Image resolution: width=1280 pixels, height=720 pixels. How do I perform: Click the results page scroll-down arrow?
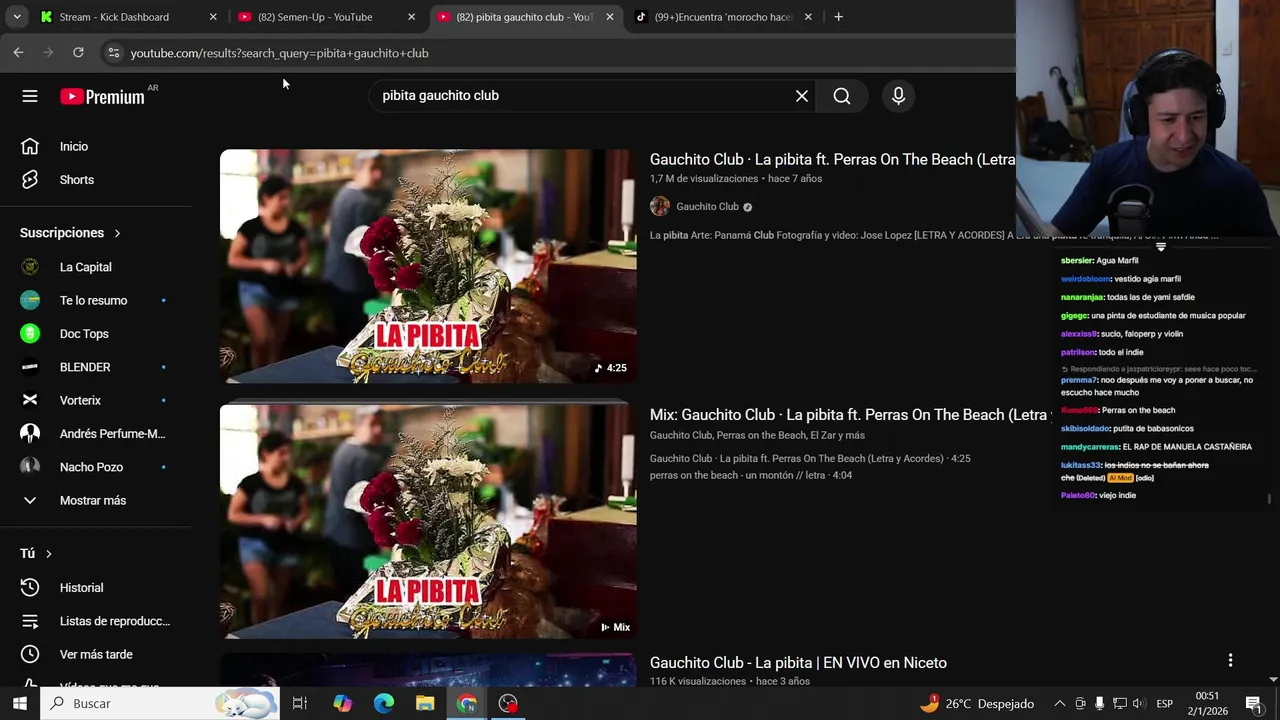tap(1273, 680)
